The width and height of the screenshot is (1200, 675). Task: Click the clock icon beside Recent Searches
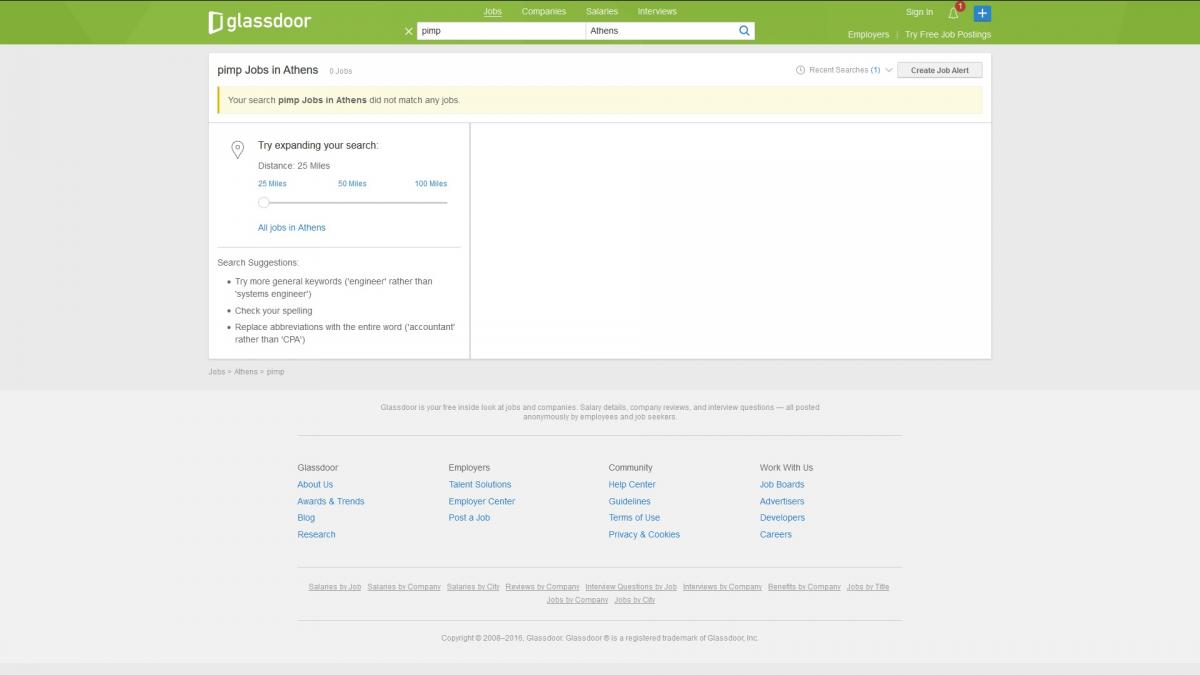click(x=800, y=70)
